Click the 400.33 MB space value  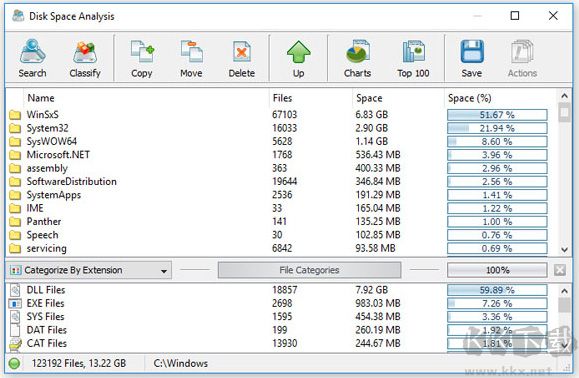pos(378,168)
